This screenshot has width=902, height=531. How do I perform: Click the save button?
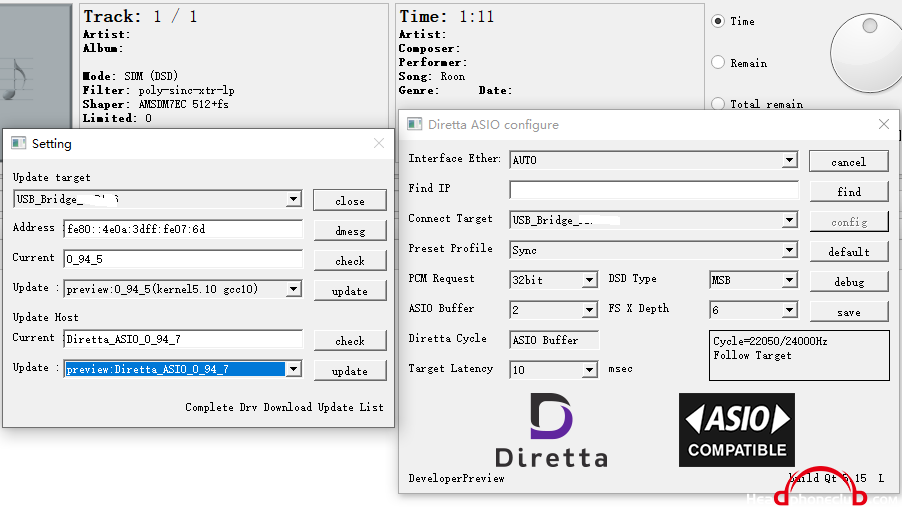coord(849,312)
